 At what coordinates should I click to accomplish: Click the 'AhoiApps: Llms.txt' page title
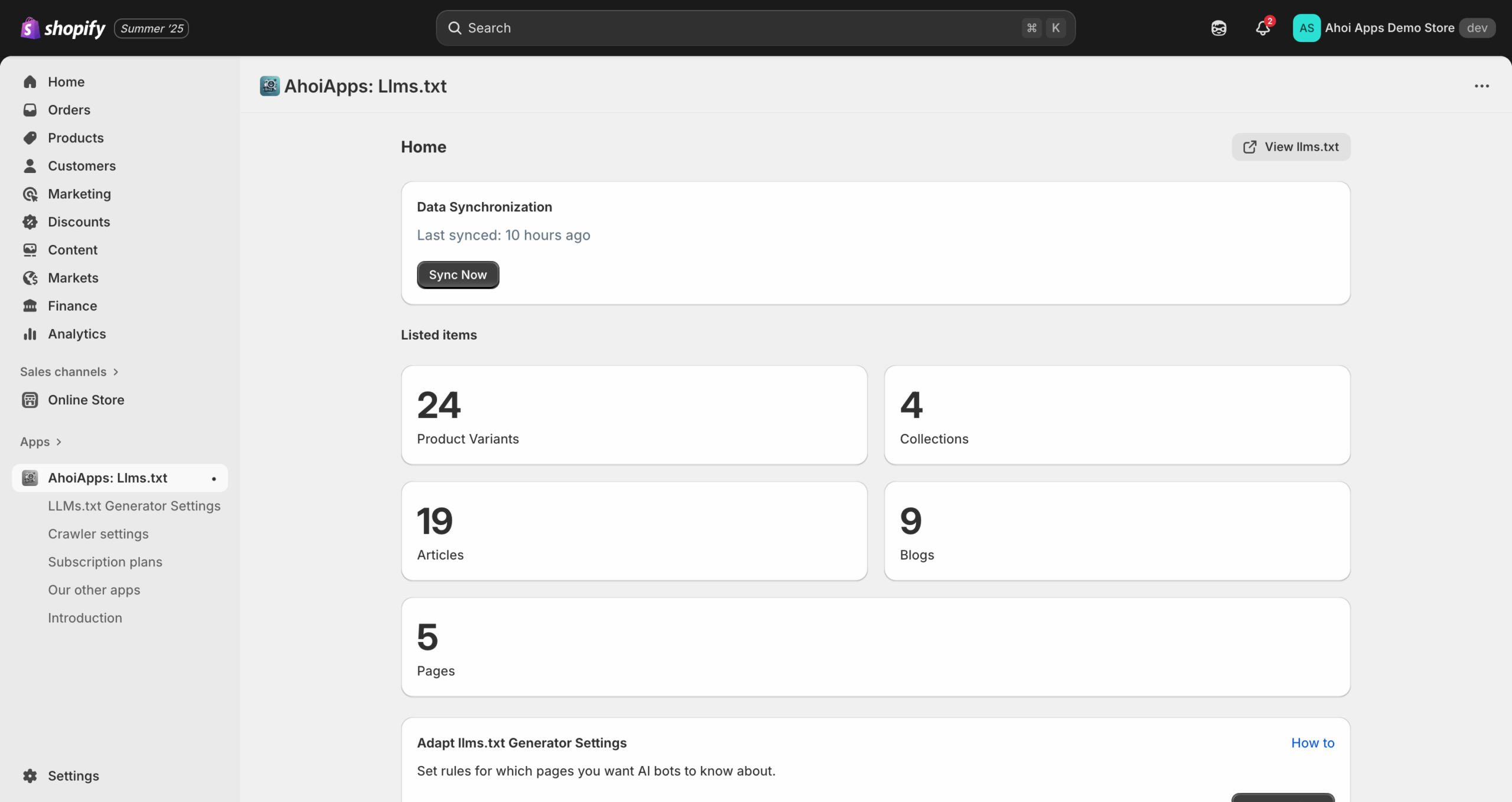tap(365, 86)
